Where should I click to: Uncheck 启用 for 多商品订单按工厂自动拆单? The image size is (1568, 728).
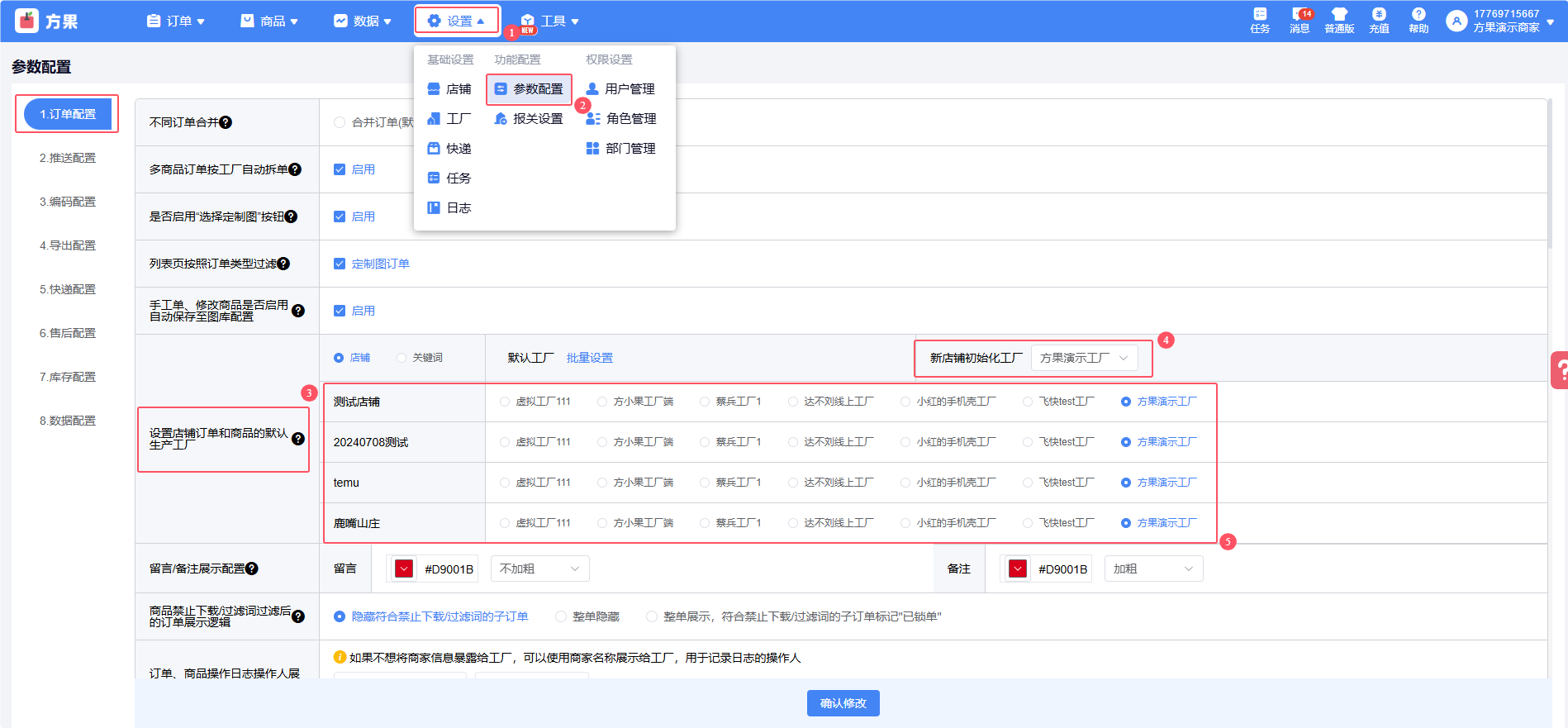[340, 169]
